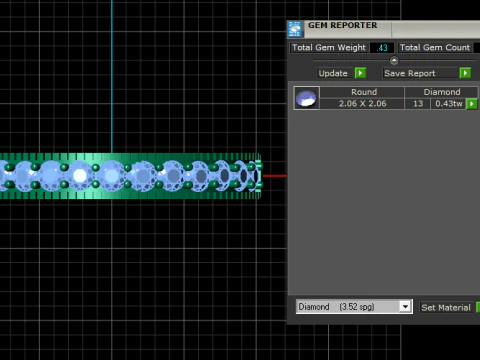Image resolution: width=480 pixels, height=360 pixels.
Task: Click the vertical cyan axis line
Action: (x=112, y=77)
